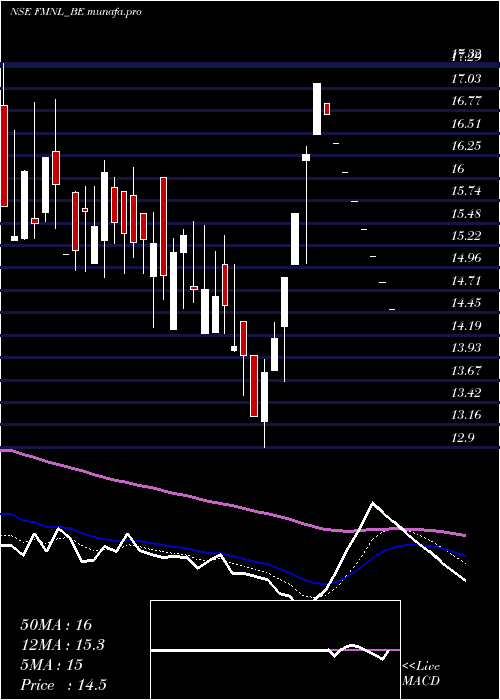
Task: Click the Live MACD label
Action: tap(421, 673)
